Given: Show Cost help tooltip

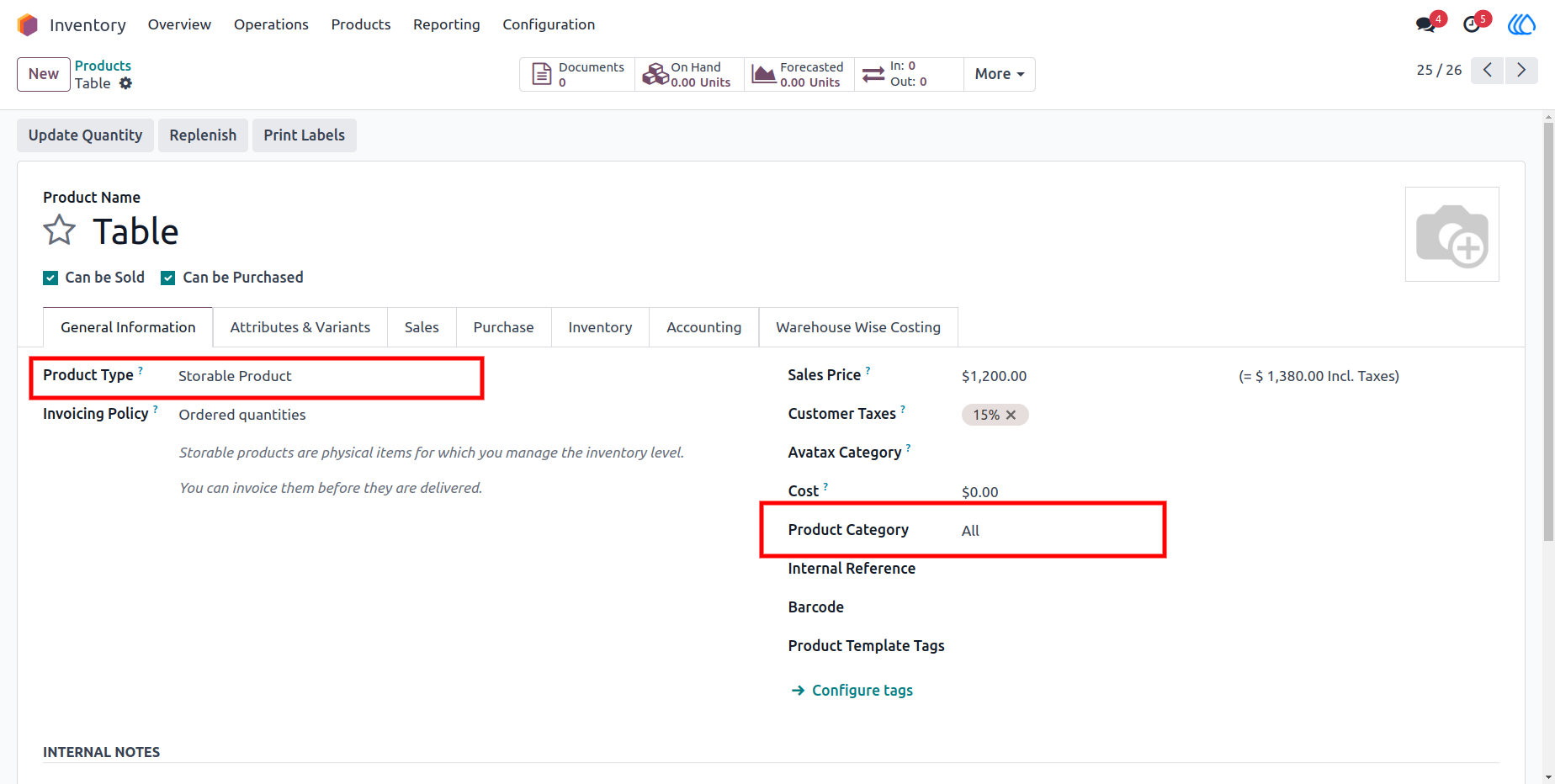Looking at the screenshot, I should point(826,486).
